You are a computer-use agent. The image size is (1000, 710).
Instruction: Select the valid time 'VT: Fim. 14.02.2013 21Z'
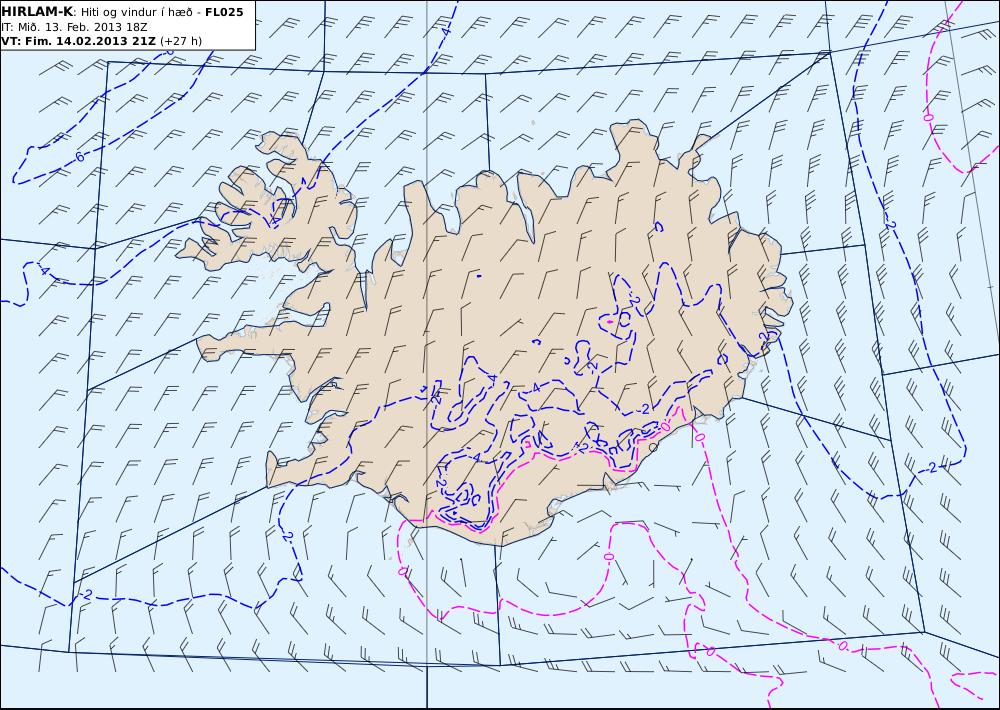[78, 41]
